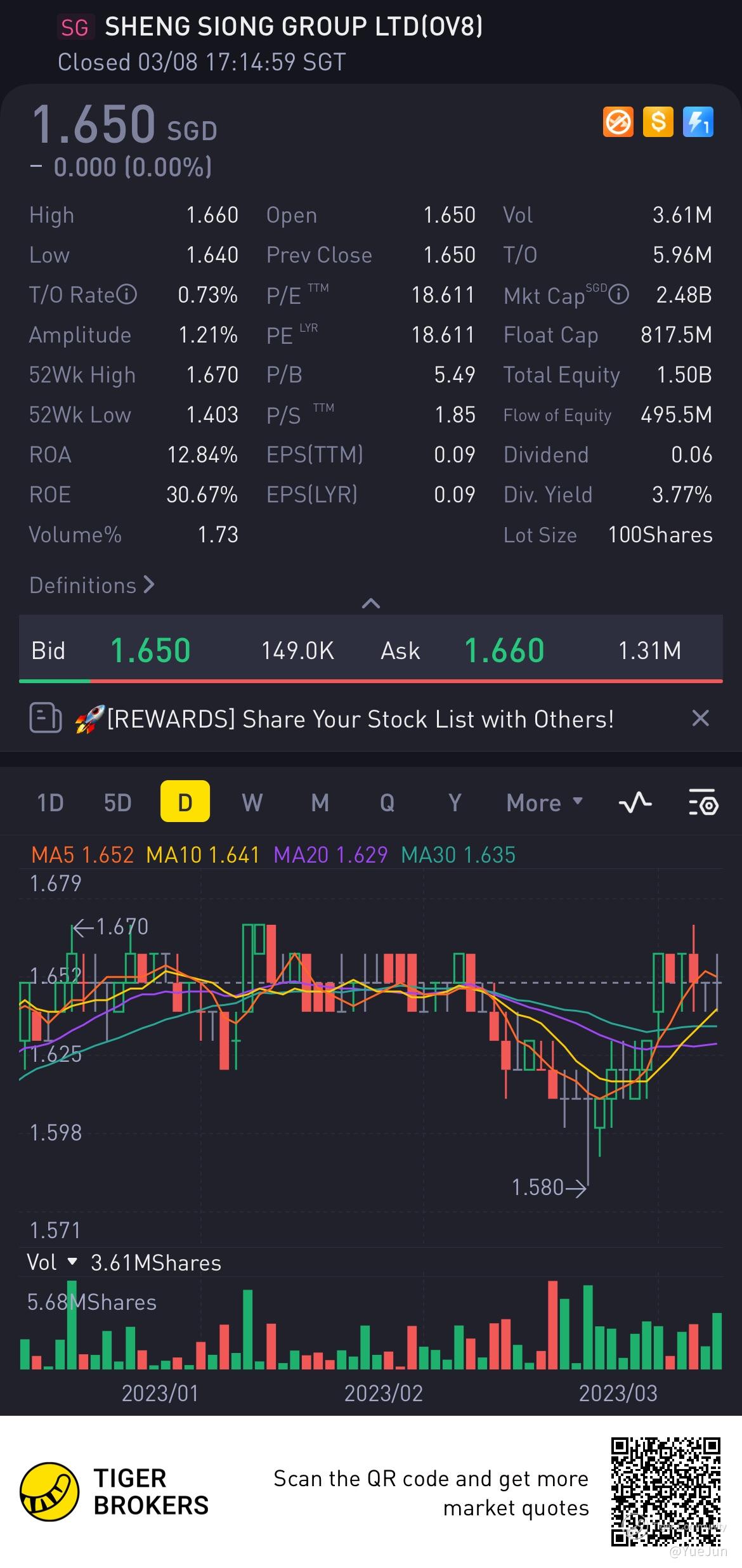Dismiss the REWARDS banner

pos(700,719)
